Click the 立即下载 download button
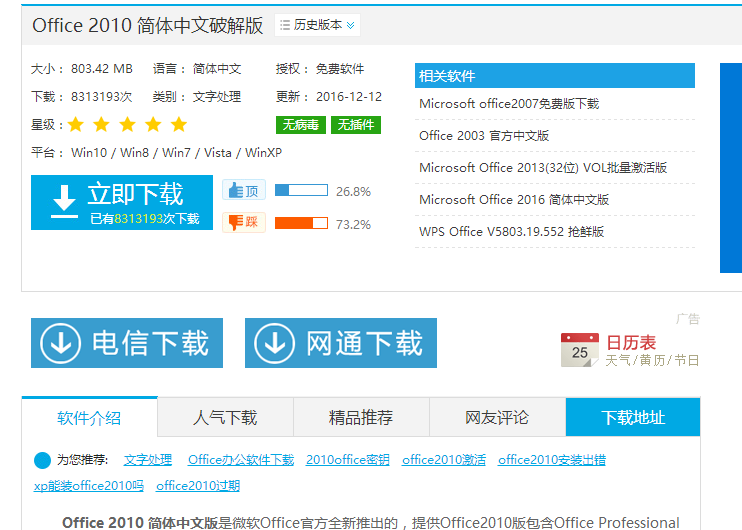This screenshot has width=742, height=530. (122, 203)
